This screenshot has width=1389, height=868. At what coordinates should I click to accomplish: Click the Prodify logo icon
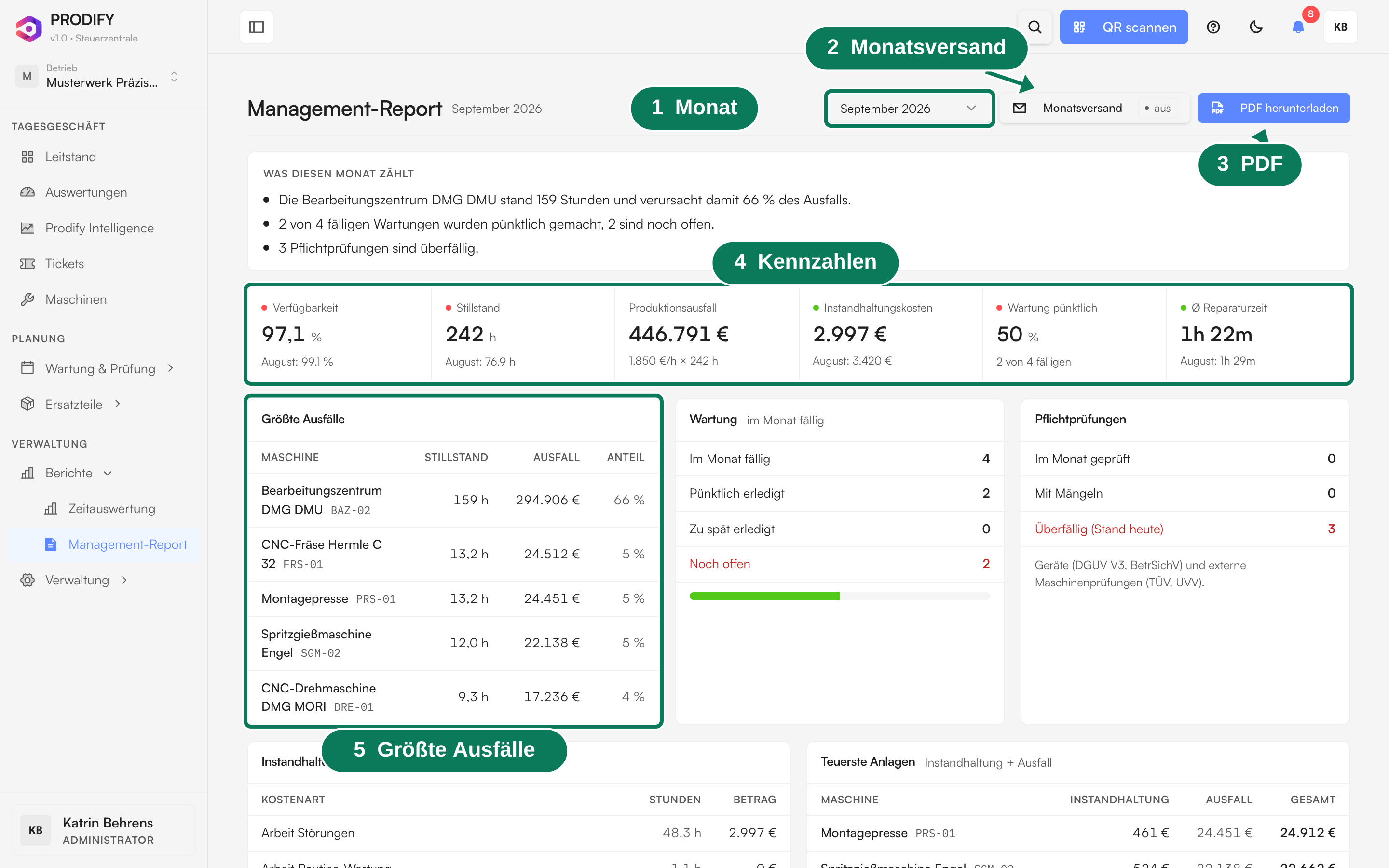click(x=29, y=28)
